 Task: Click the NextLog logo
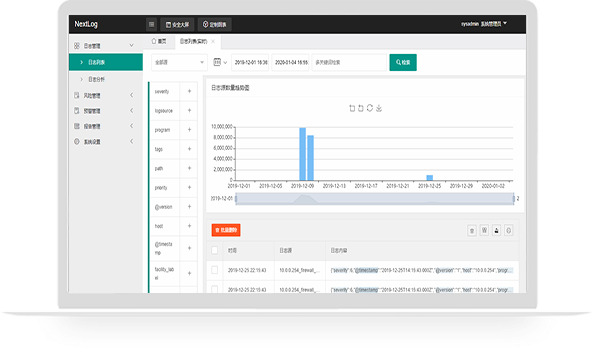coord(86,24)
